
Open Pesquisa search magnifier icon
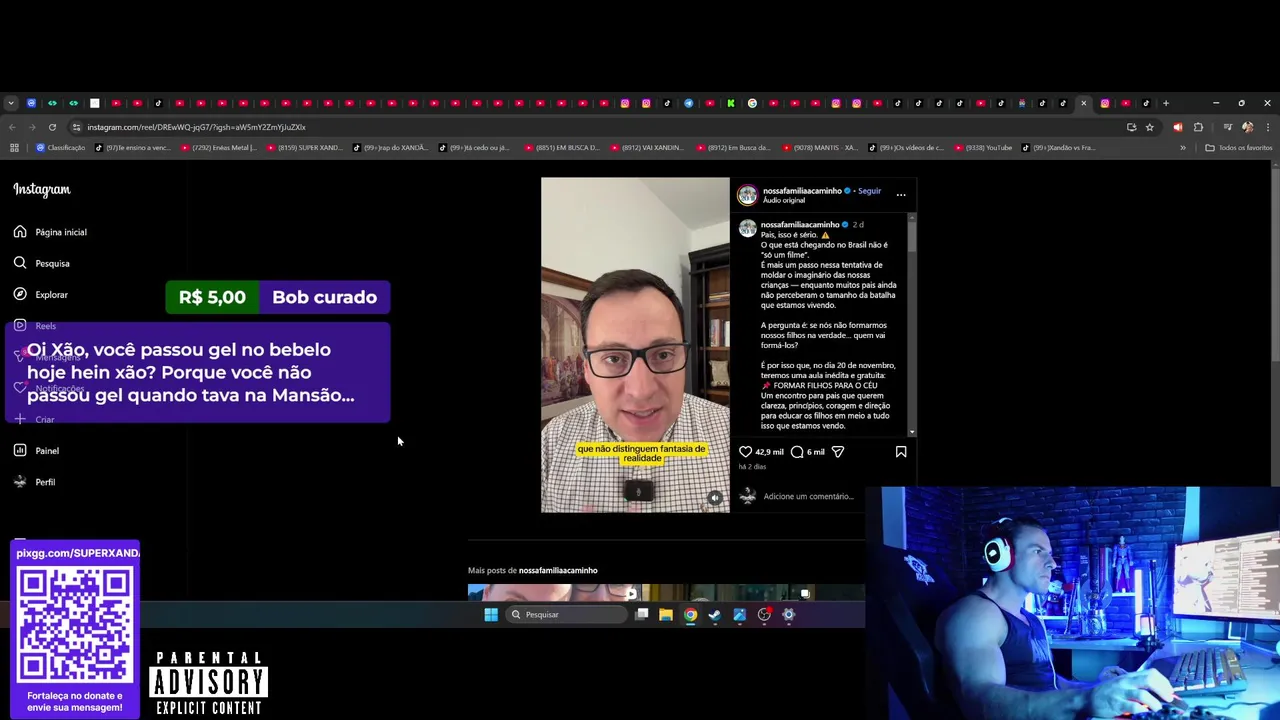tap(20, 263)
